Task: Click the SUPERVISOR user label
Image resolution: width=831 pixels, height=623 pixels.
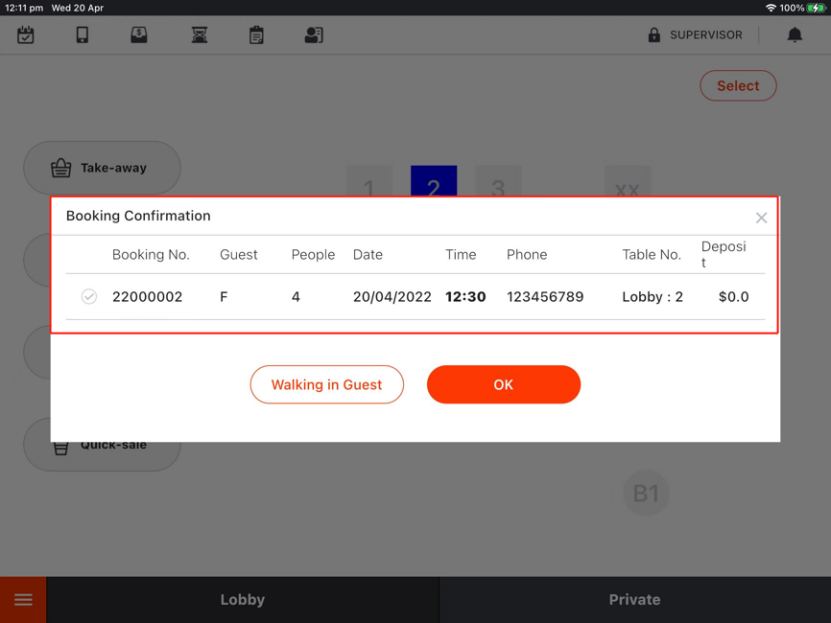Action: coord(706,35)
